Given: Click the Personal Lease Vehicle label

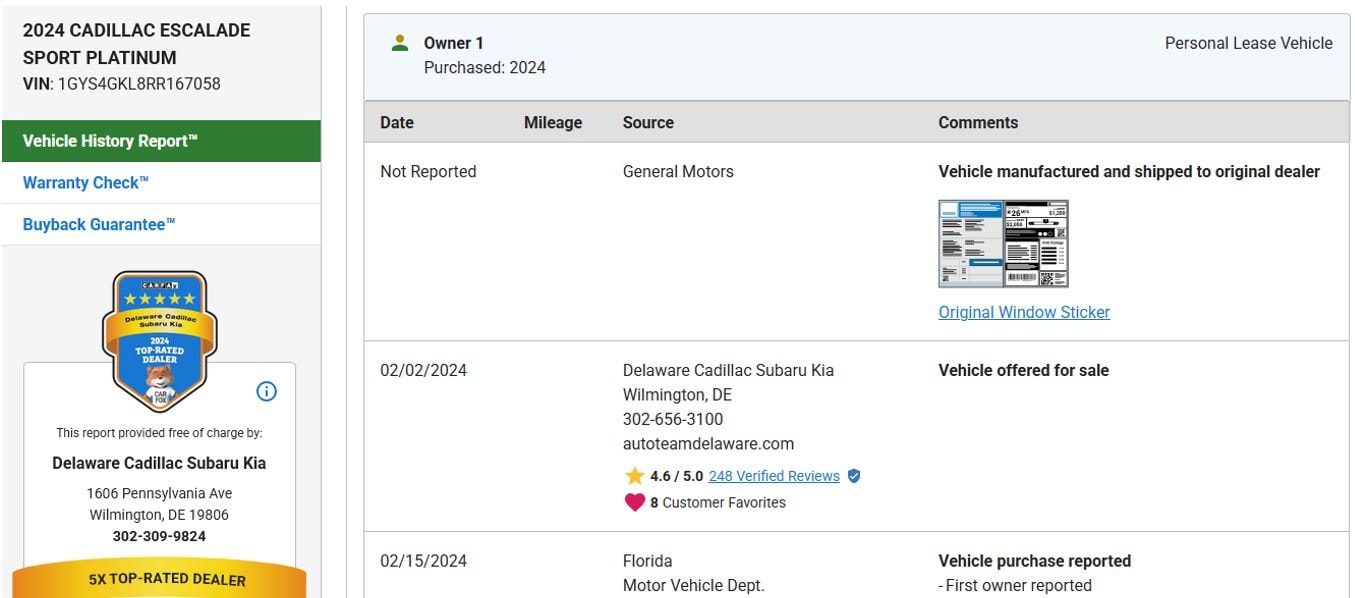Looking at the screenshot, I should 1247,43.
